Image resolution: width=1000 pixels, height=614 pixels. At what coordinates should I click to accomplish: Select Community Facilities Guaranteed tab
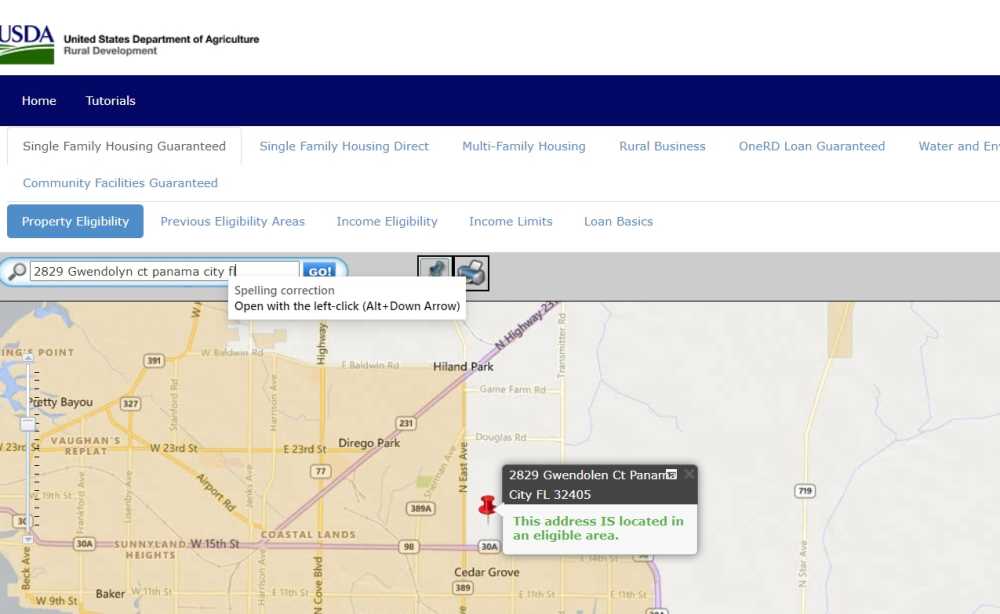[120, 183]
